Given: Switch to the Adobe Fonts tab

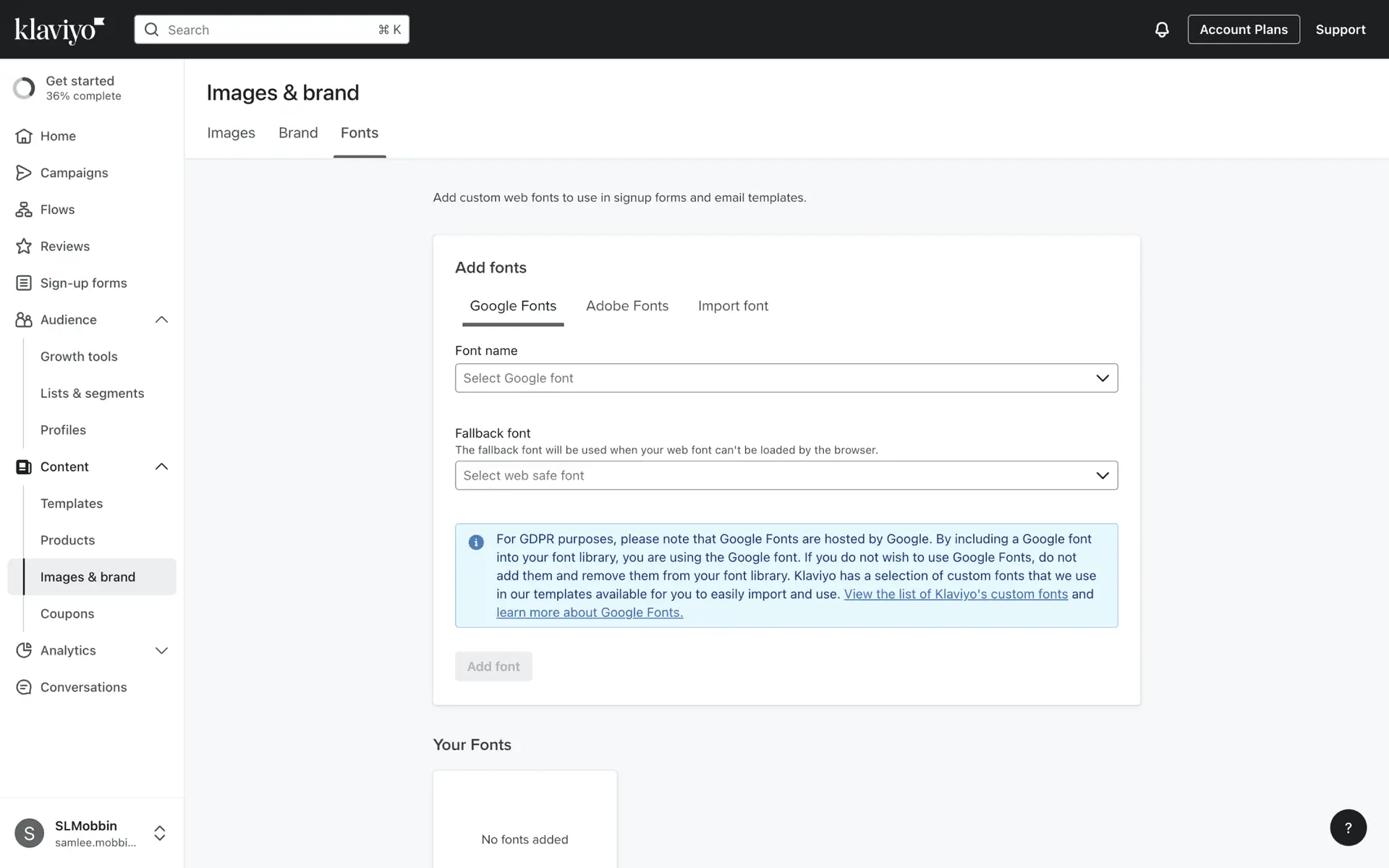Looking at the screenshot, I should [x=626, y=306].
